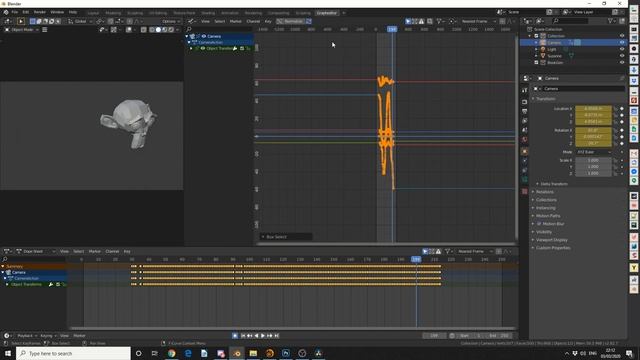This screenshot has height=360, width=640.
Task: Select Light object in the outliner
Action: (552, 49)
